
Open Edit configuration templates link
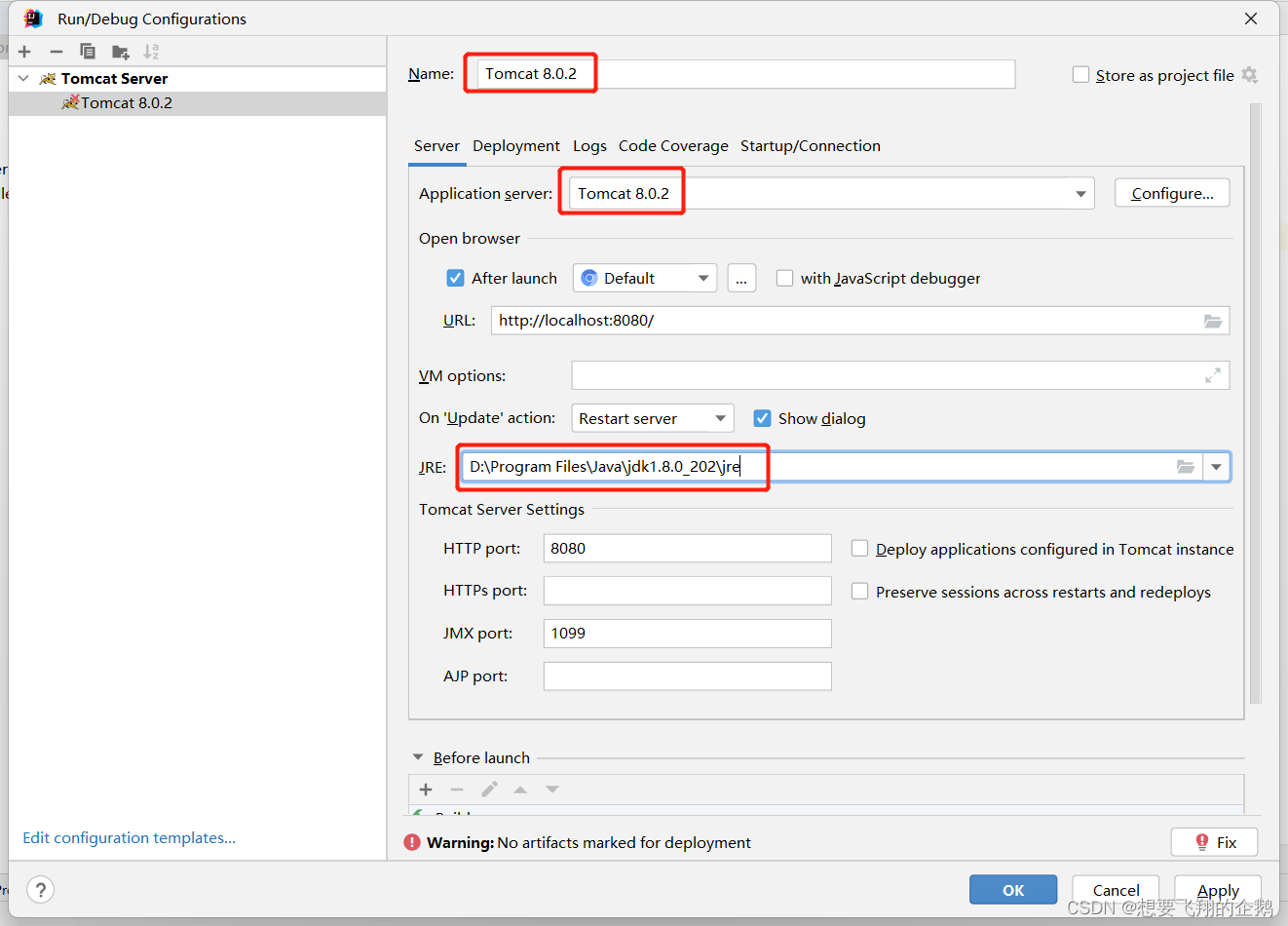(x=130, y=838)
